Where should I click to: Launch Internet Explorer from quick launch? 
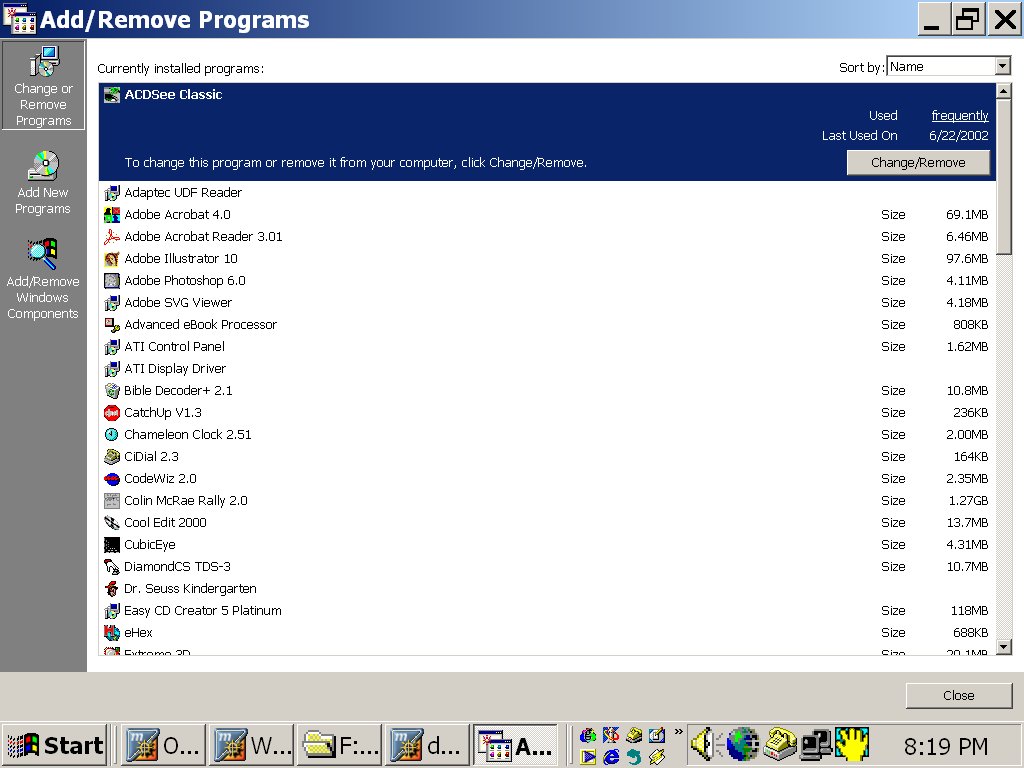pos(611,756)
